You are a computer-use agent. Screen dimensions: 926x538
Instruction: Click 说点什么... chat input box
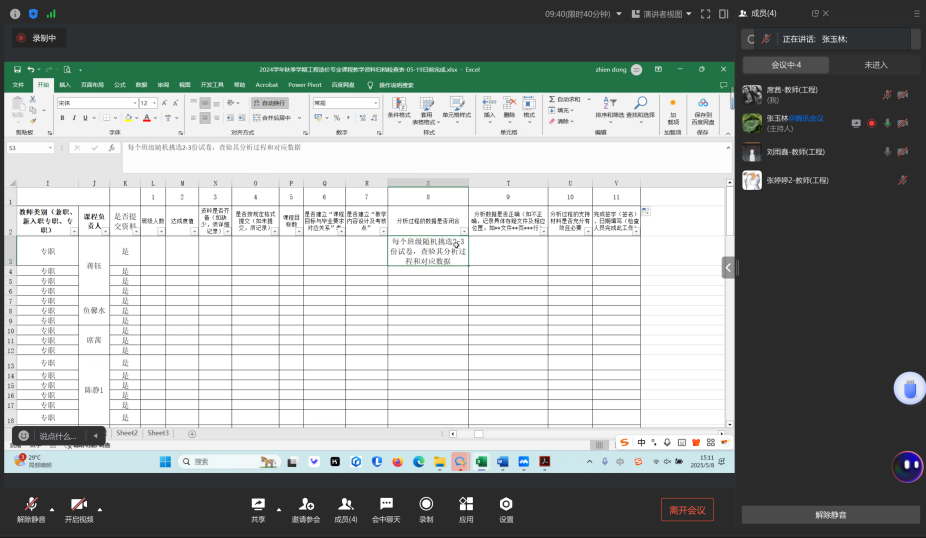click(58, 436)
